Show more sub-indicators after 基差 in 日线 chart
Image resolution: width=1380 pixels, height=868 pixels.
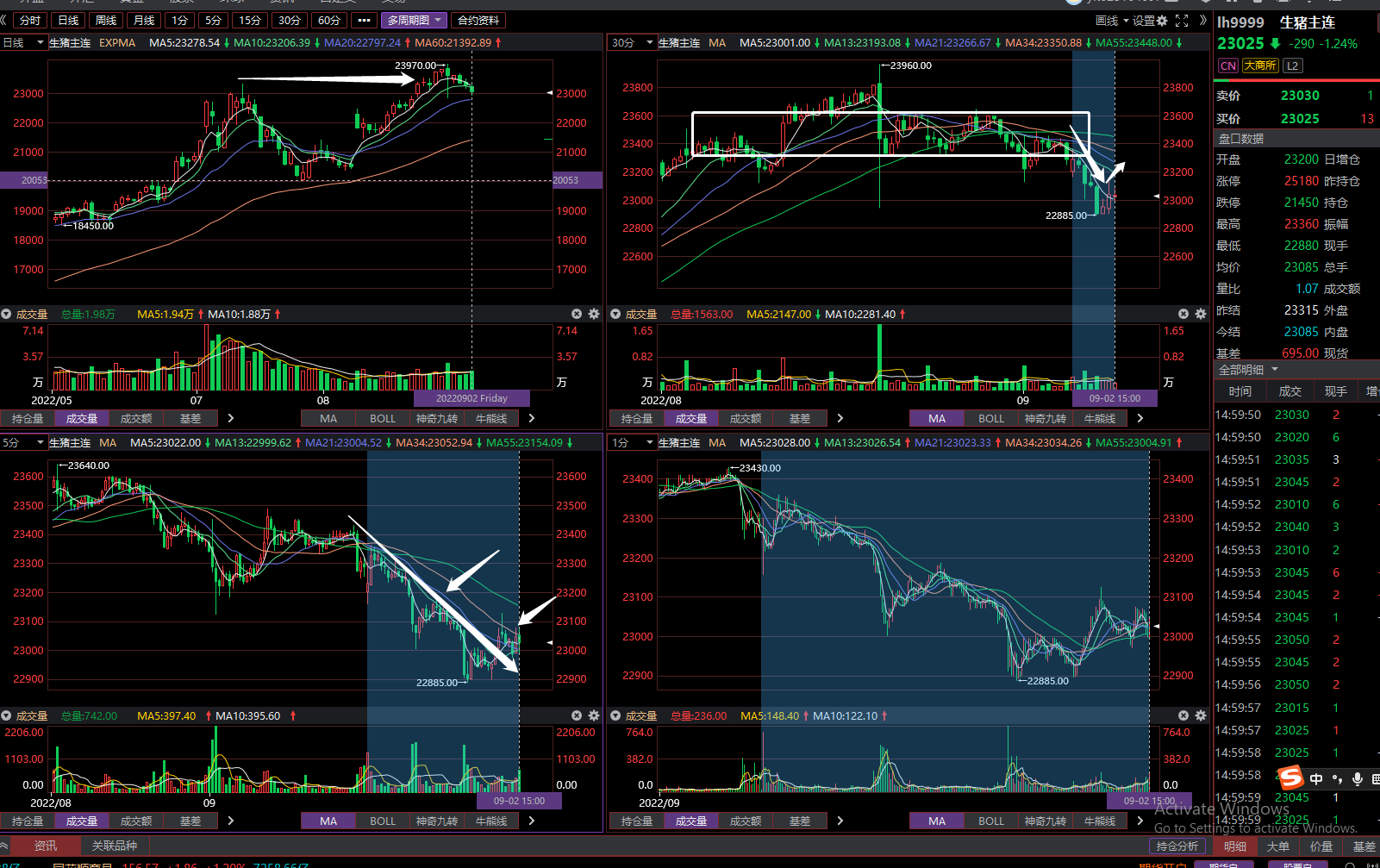click(231, 419)
